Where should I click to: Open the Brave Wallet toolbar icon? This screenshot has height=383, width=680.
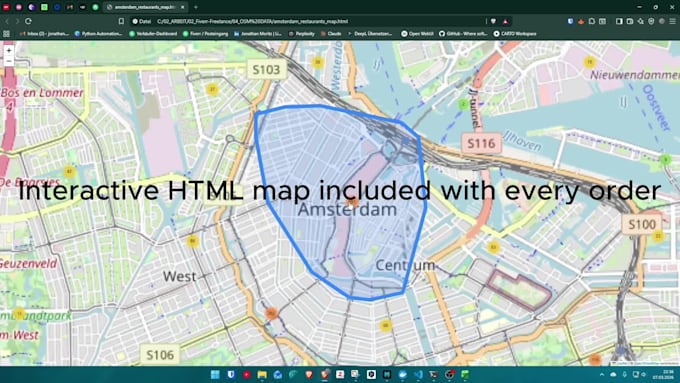click(x=630, y=21)
